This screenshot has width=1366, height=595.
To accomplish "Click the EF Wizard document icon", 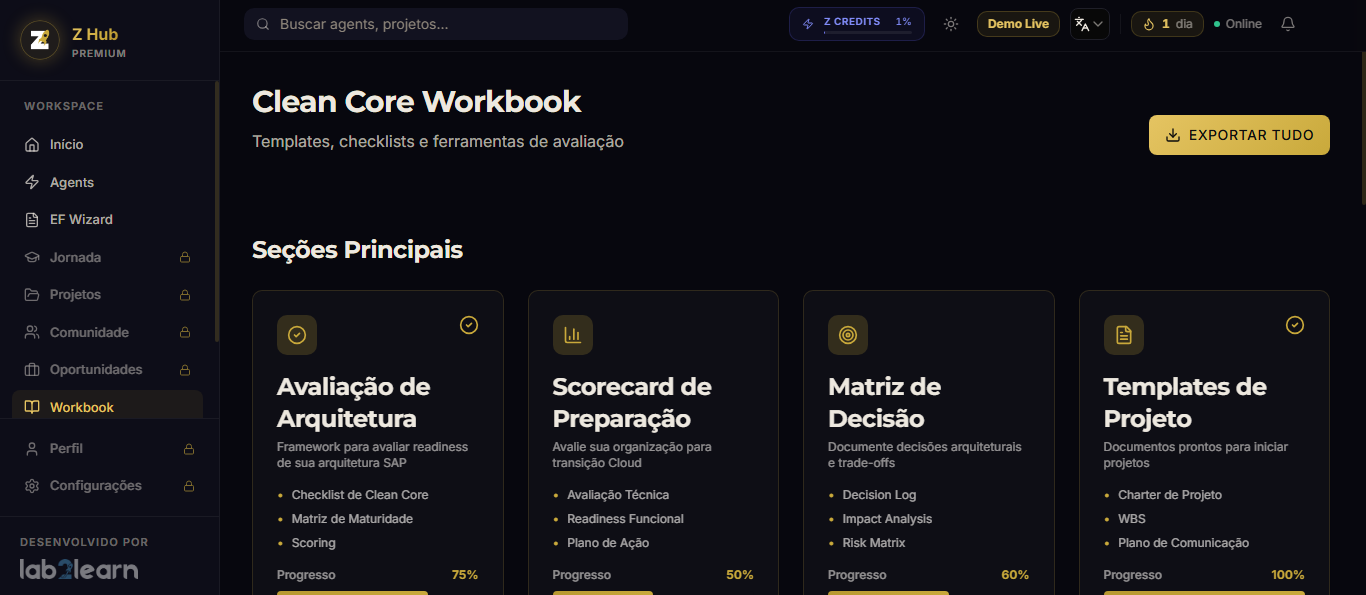I will tap(32, 220).
